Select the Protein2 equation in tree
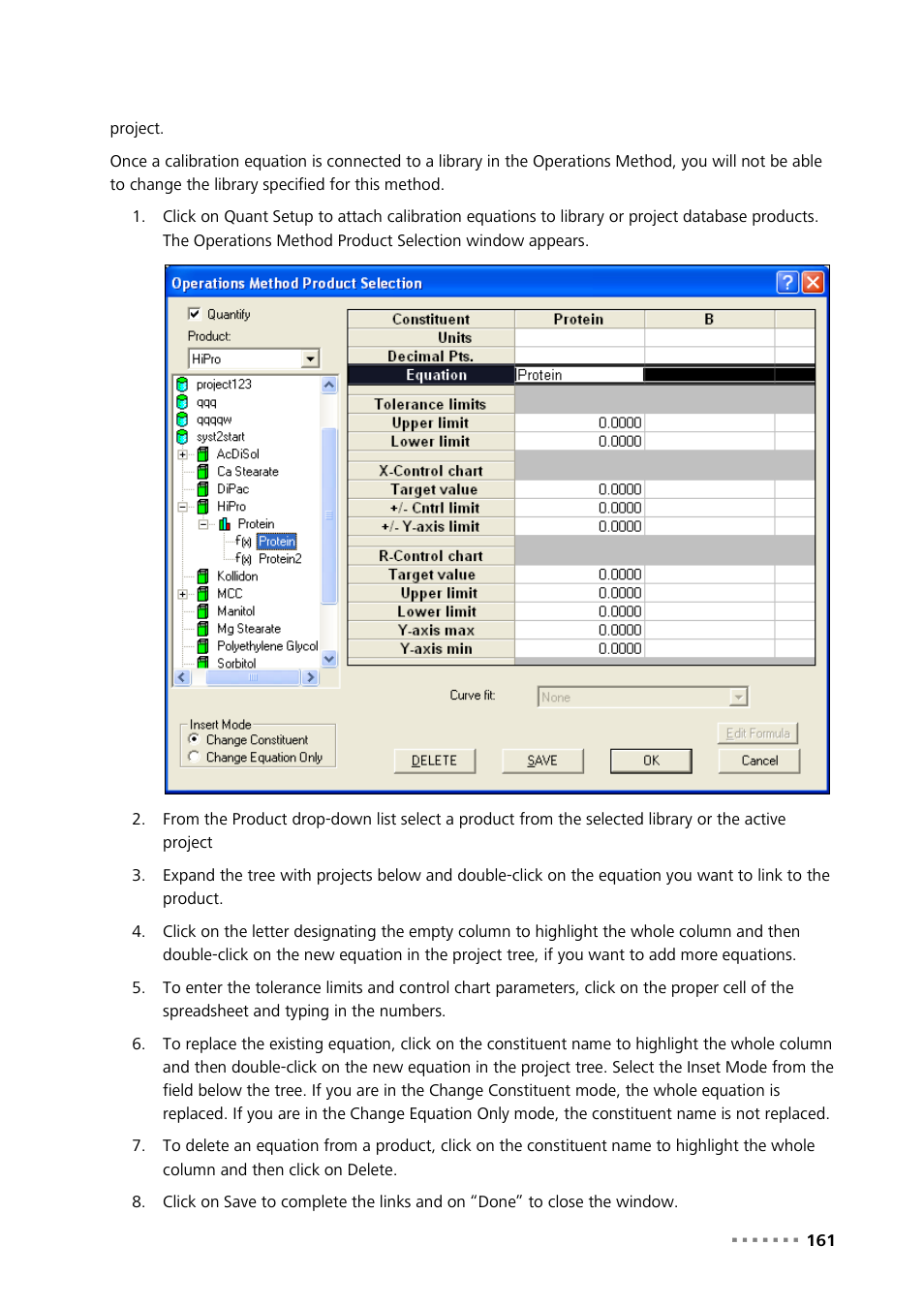This screenshot has width=924, height=1308. [280, 559]
